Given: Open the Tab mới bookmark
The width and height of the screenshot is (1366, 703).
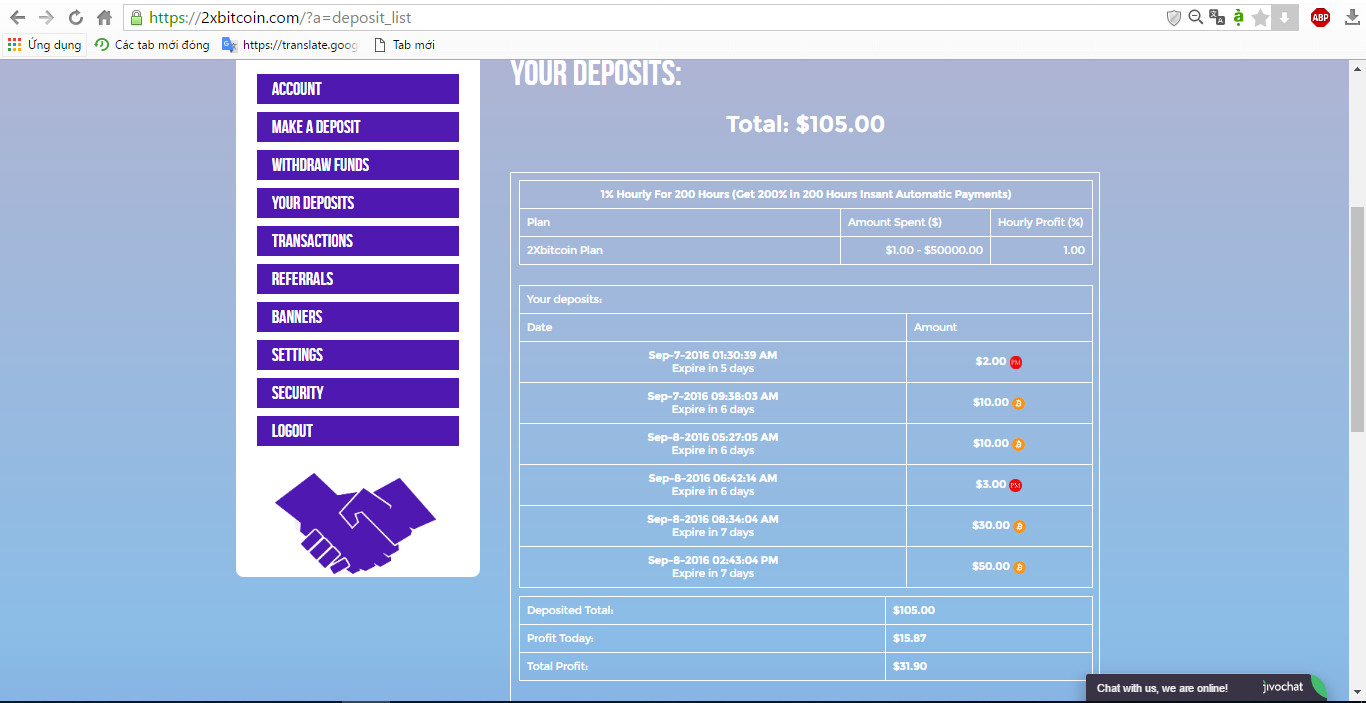Looking at the screenshot, I should click(x=404, y=45).
